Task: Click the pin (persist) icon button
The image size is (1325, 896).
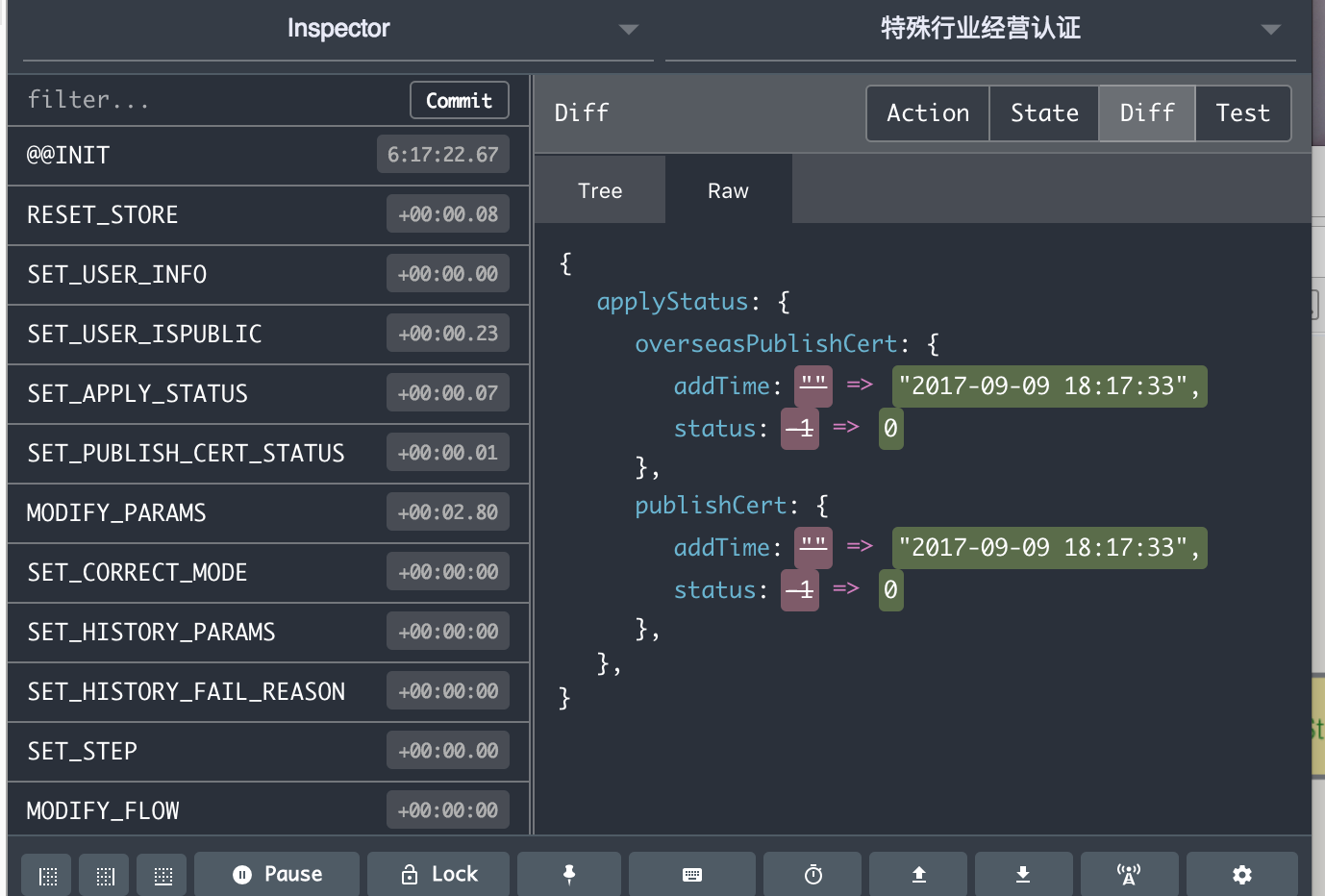Action: (569, 875)
